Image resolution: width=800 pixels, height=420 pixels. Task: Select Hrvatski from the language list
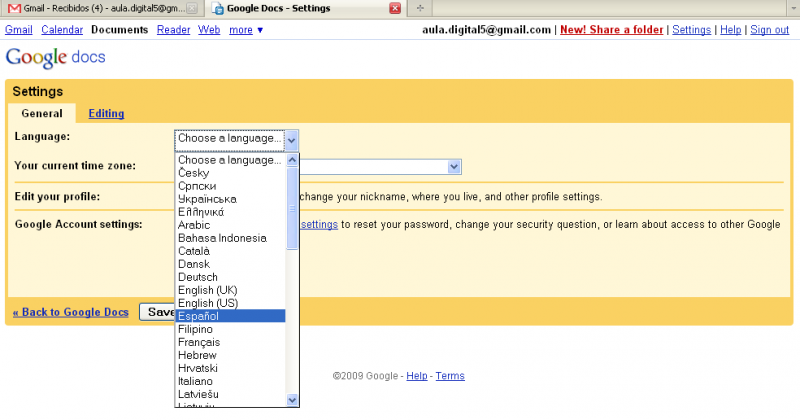pos(230,368)
